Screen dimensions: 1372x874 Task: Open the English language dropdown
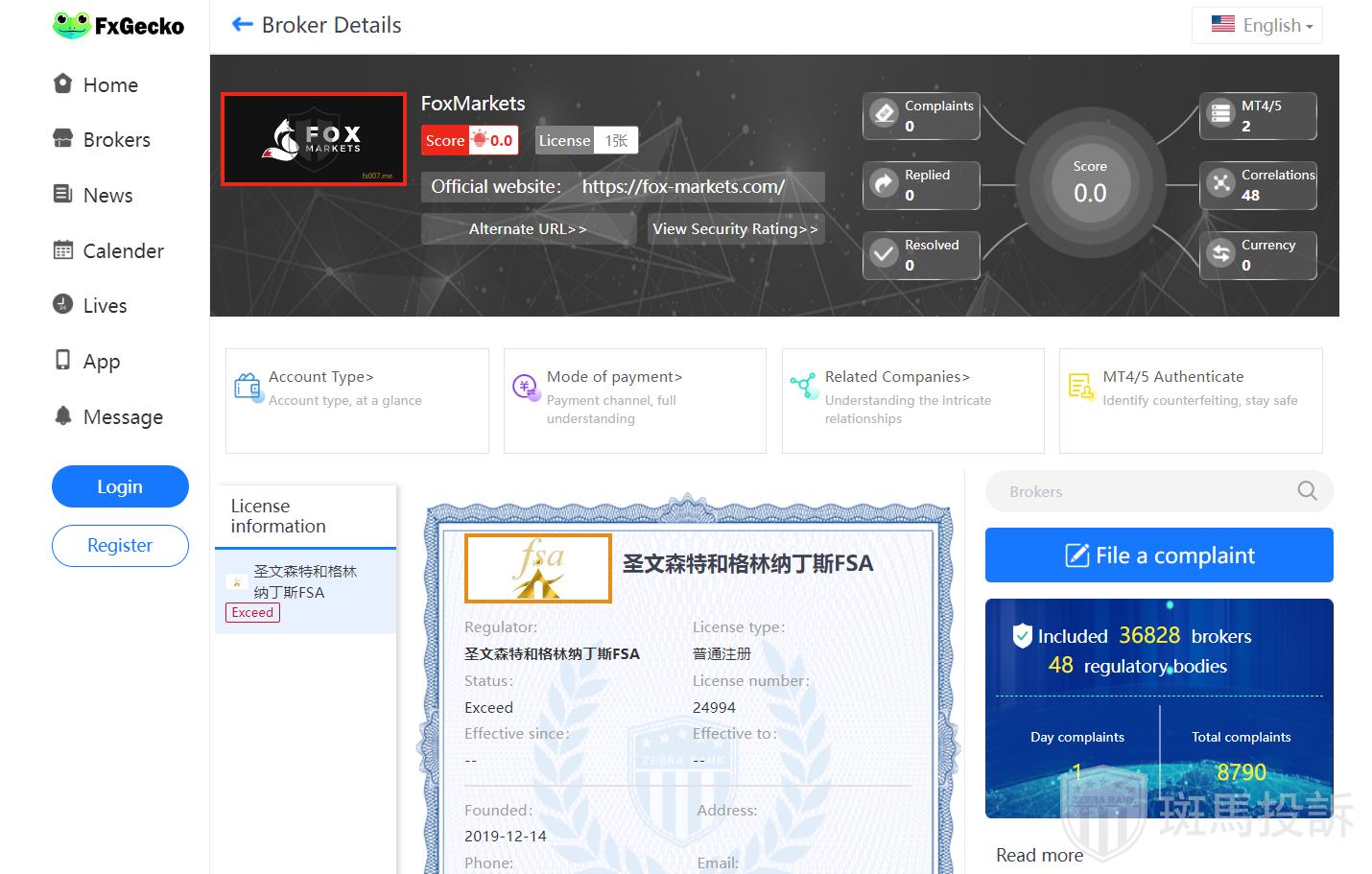pos(1258,26)
